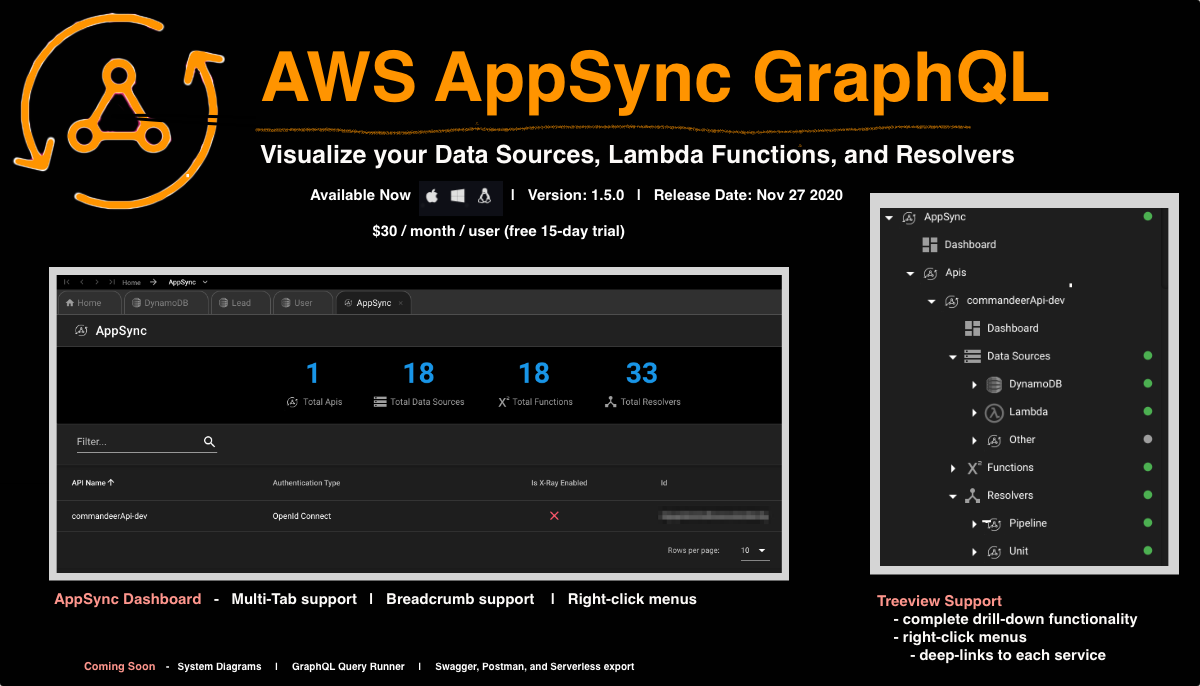Collapse the Apis node in the tree

coord(910,273)
